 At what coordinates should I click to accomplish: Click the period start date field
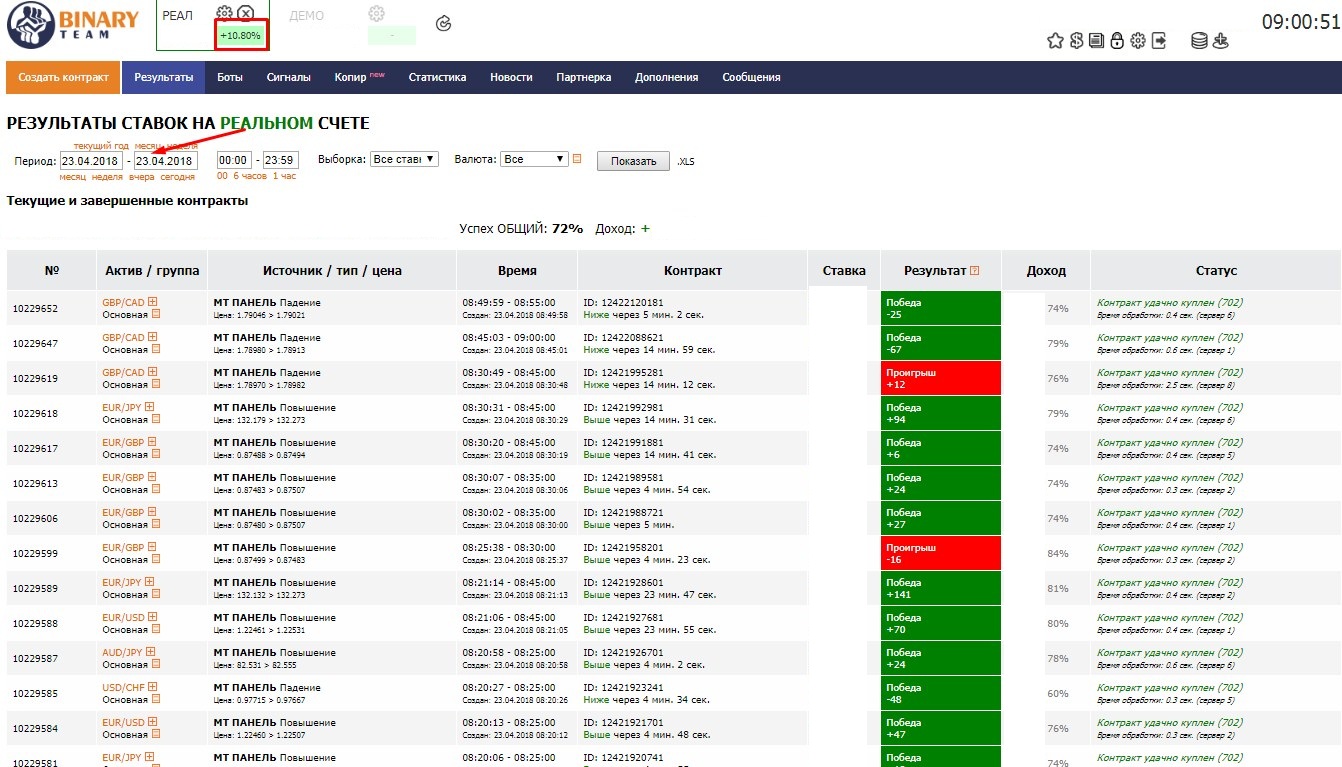[x=91, y=160]
